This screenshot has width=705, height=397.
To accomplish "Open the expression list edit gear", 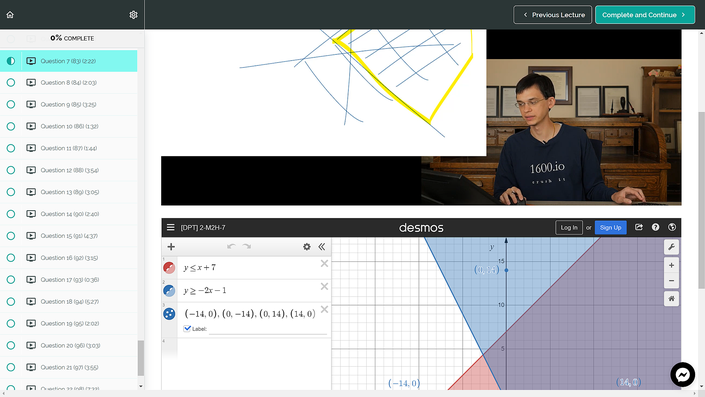I will point(307,246).
